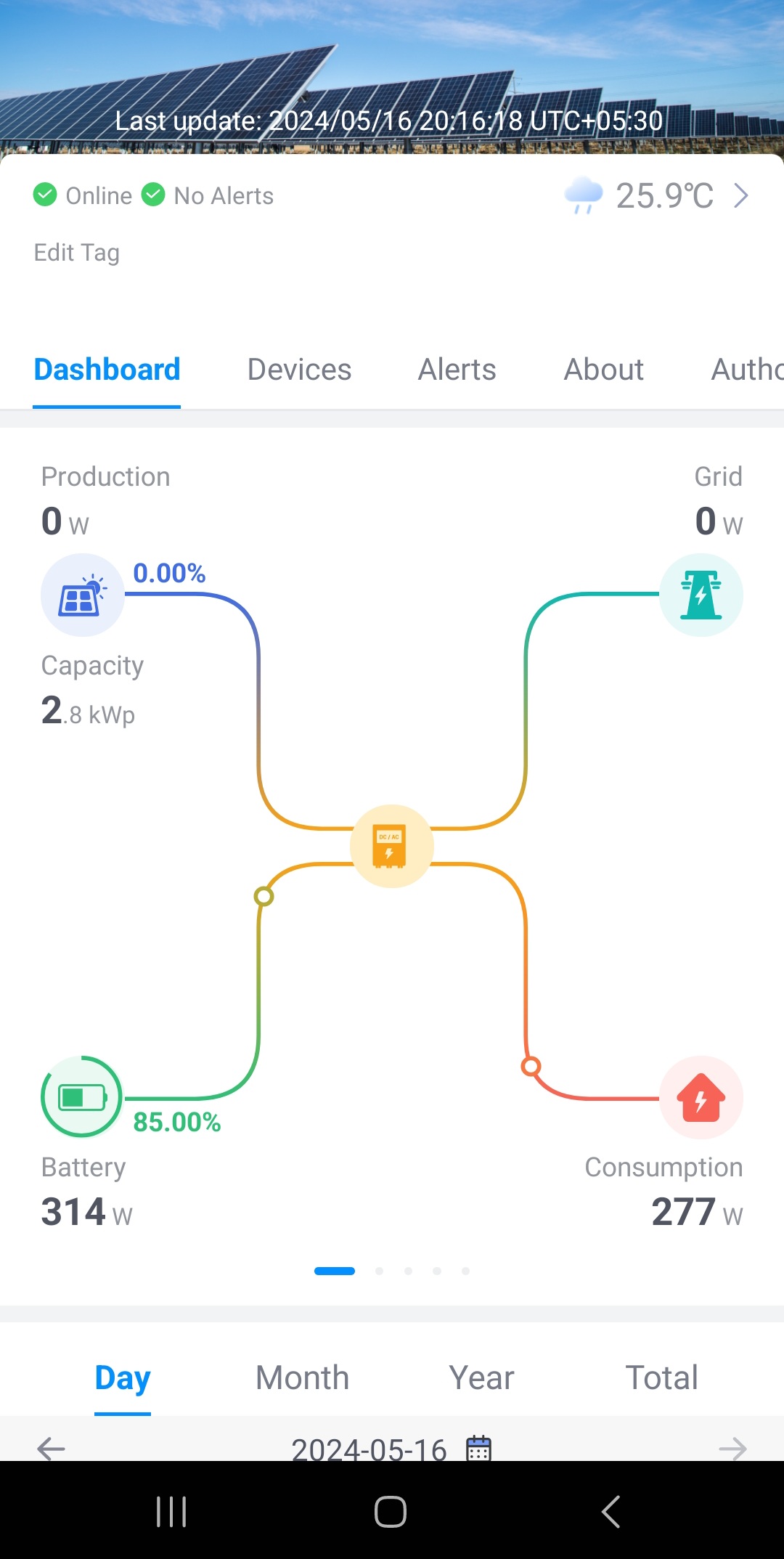Tap the battery status icon

[82, 1097]
